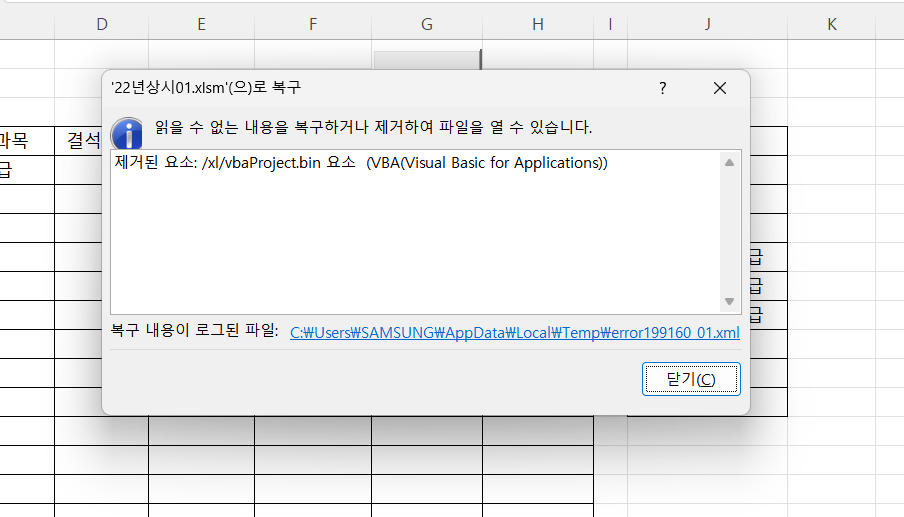Select the narrow column I header
Image resolution: width=904 pixels, height=517 pixels.
pos(610,24)
